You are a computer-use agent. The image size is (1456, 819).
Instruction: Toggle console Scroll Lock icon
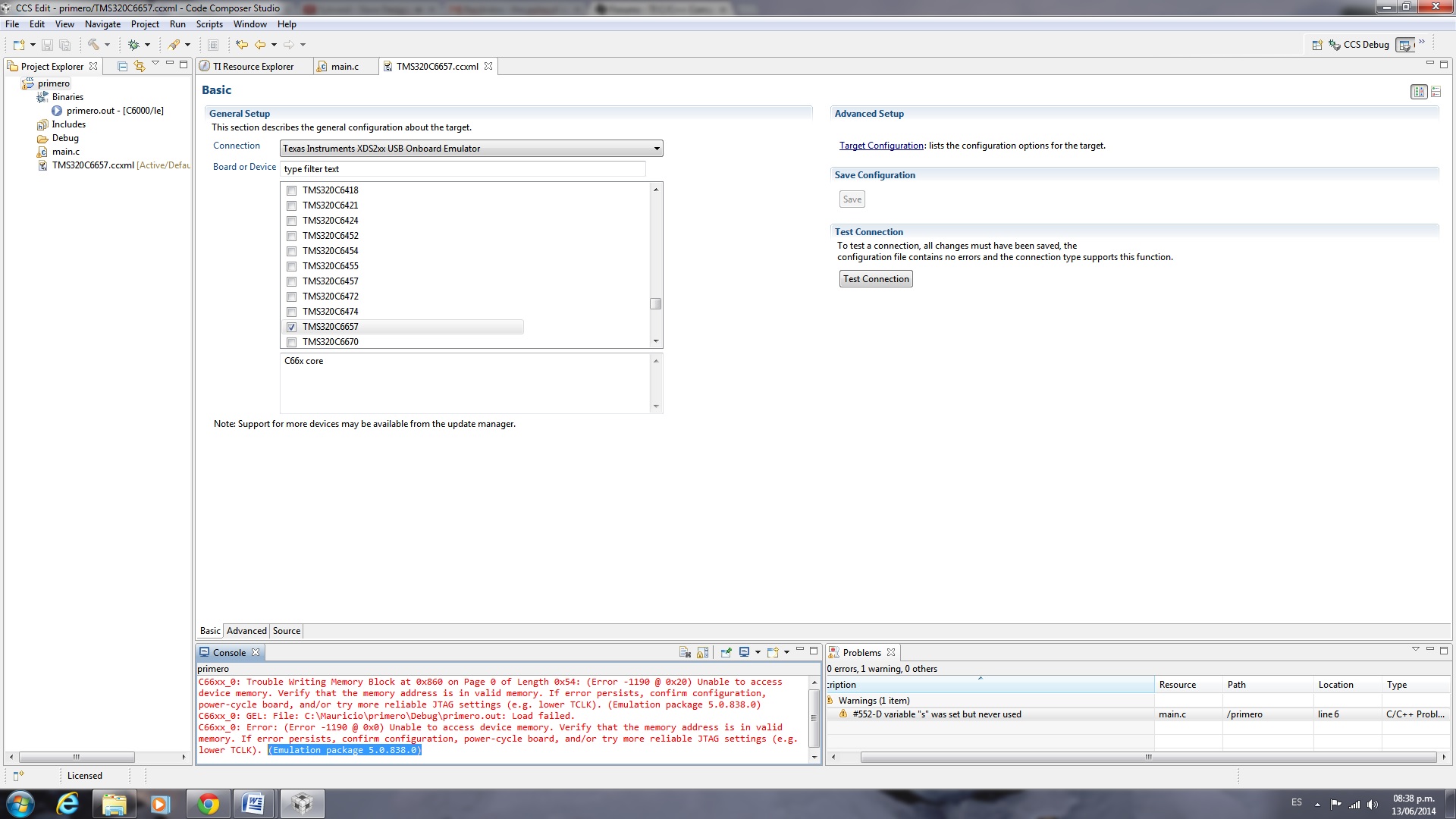click(703, 652)
